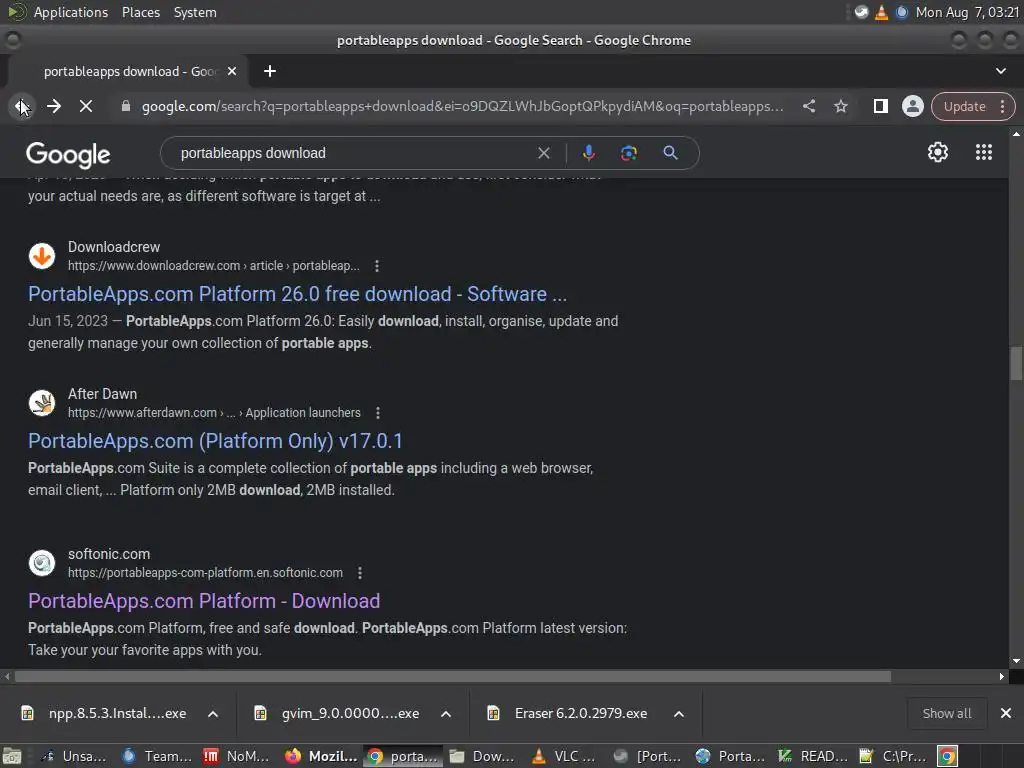Click the scroll right arrow
Screen dimensions: 1024x768
click(x=1002, y=677)
